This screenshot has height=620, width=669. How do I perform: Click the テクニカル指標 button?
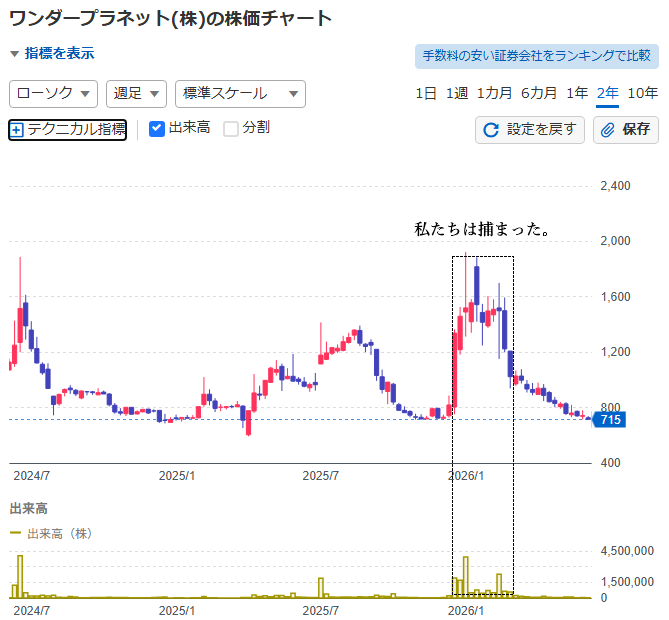coord(67,130)
